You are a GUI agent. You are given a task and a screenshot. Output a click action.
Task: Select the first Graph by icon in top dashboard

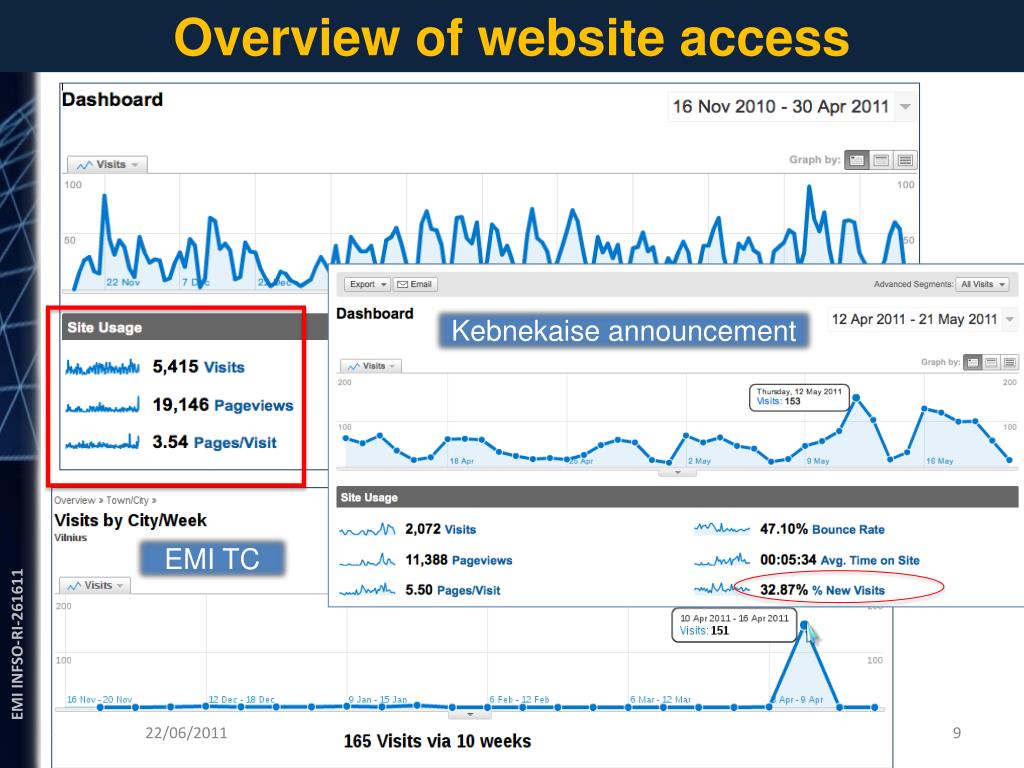[857, 160]
